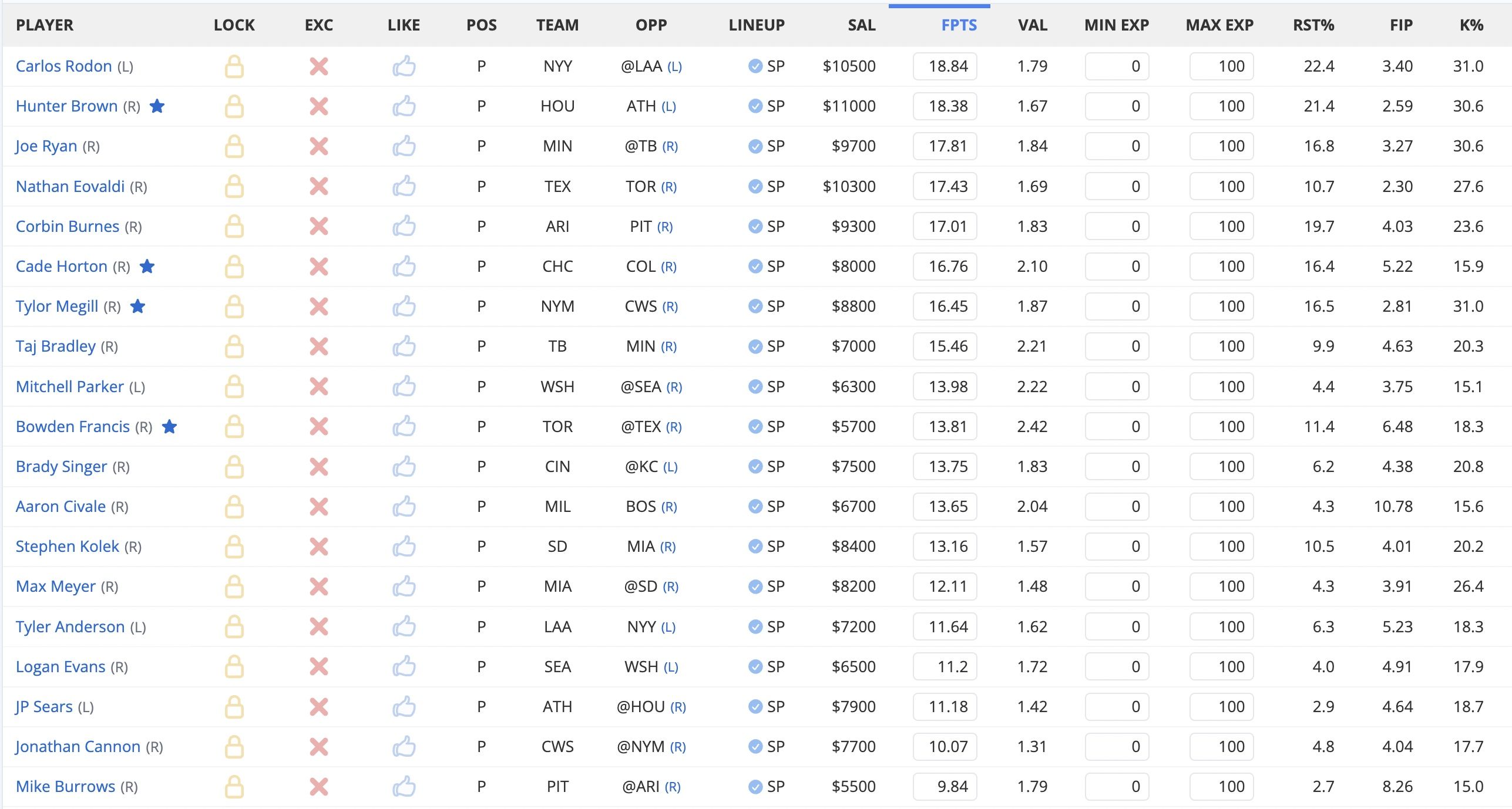Edit Mike Burrows MIN EXP field
The height and width of the screenshot is (809, 1512).
coord(1117,787)
